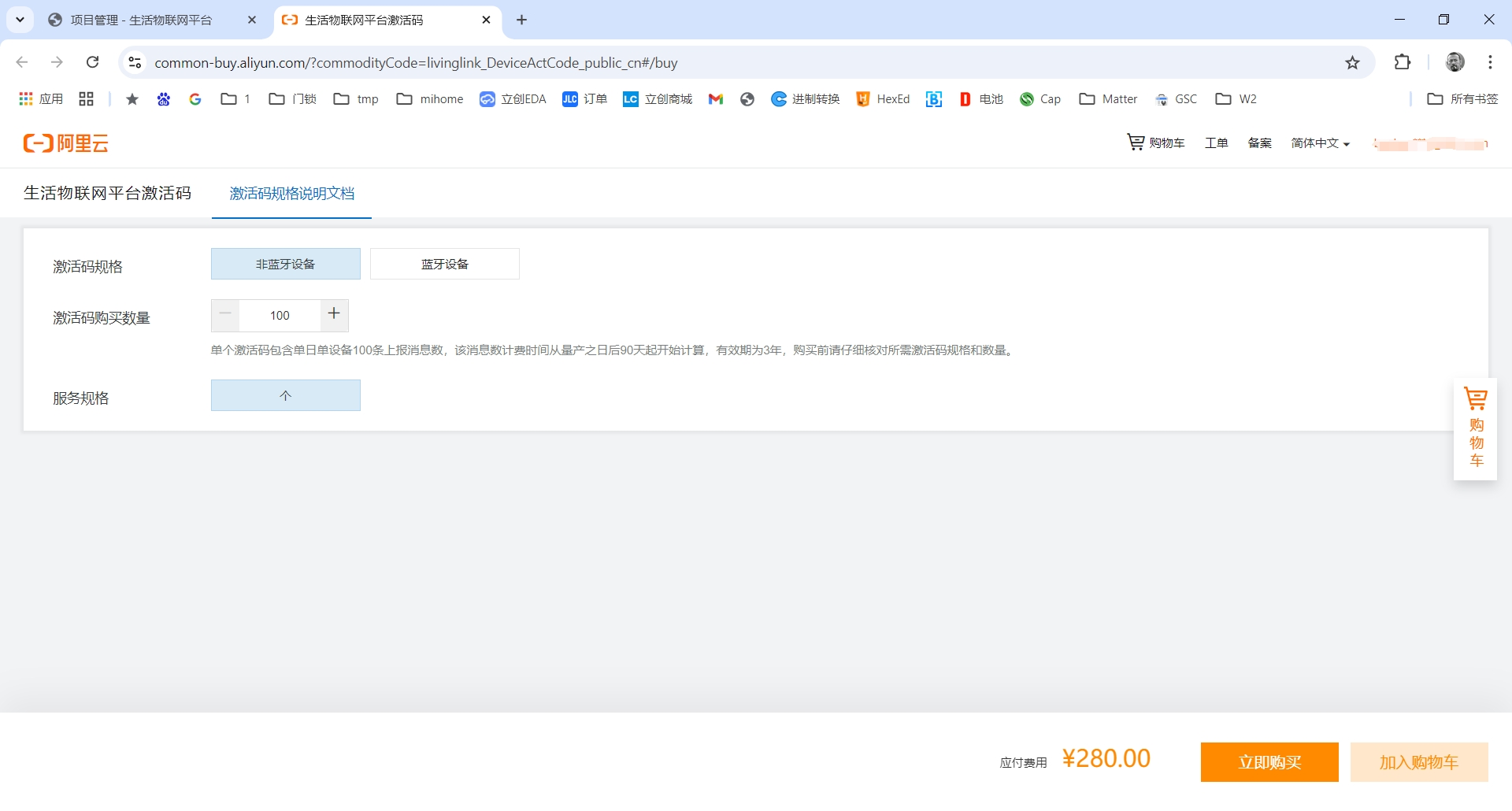Image resolution: width=1512 pixels, height=811 pixels.
Task: Open 备案 in header
Action: (x=1260, y=143)
